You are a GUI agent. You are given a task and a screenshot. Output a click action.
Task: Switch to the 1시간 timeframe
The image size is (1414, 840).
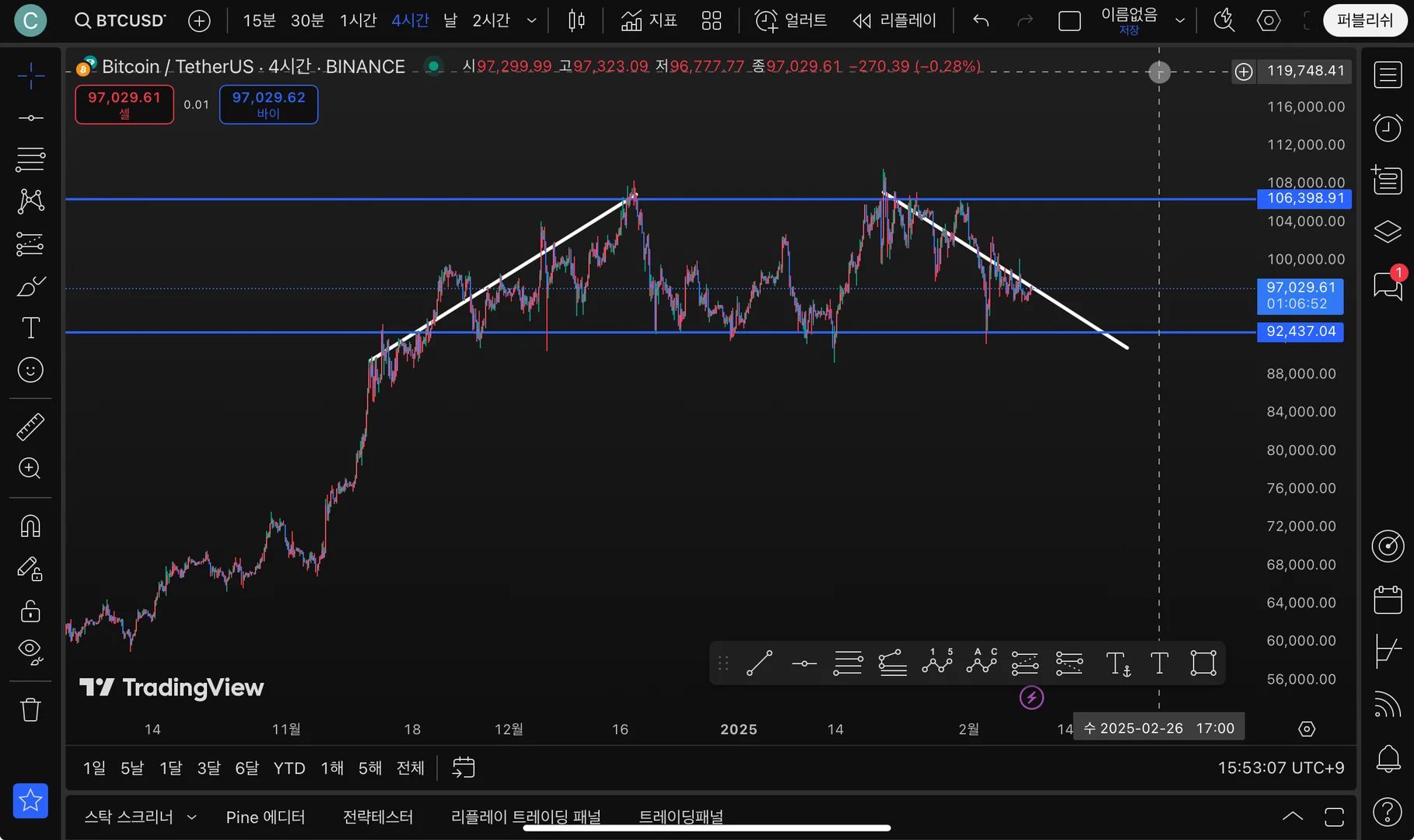click(358, 21)
